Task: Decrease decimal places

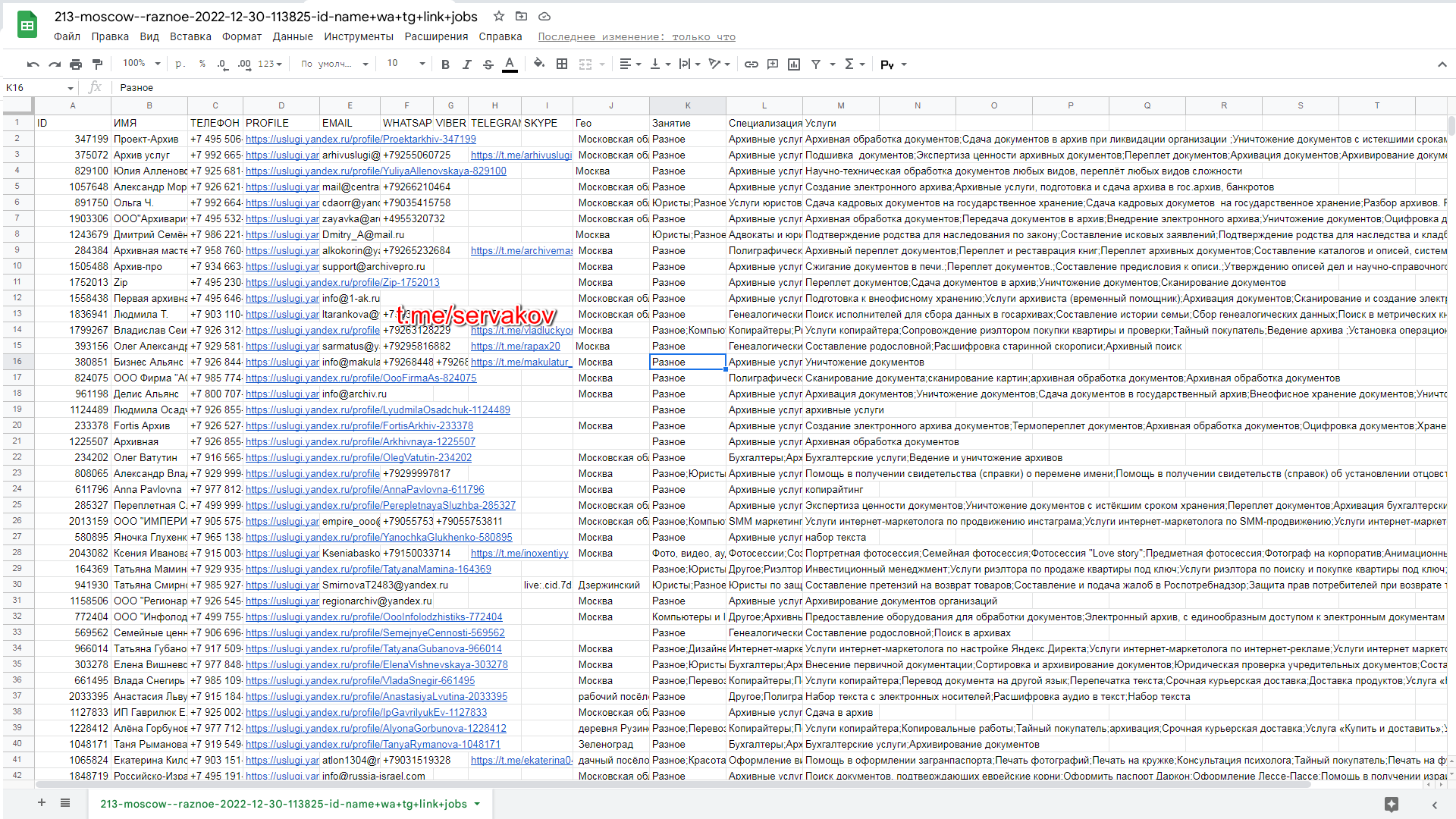Action: coord(222,64)
